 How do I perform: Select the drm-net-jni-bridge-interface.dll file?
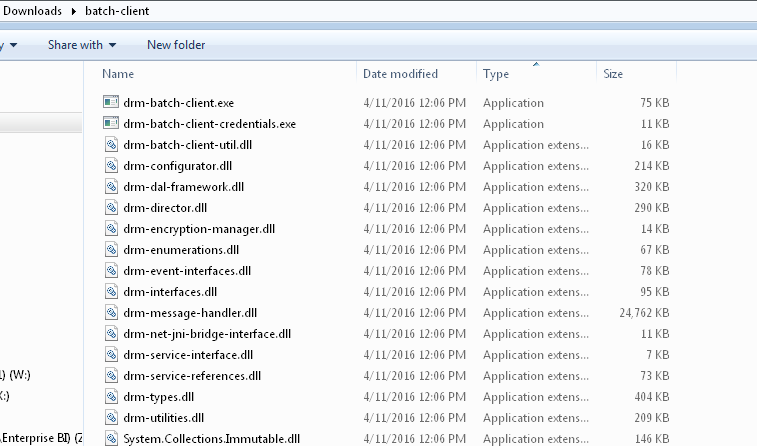point(207,334)
